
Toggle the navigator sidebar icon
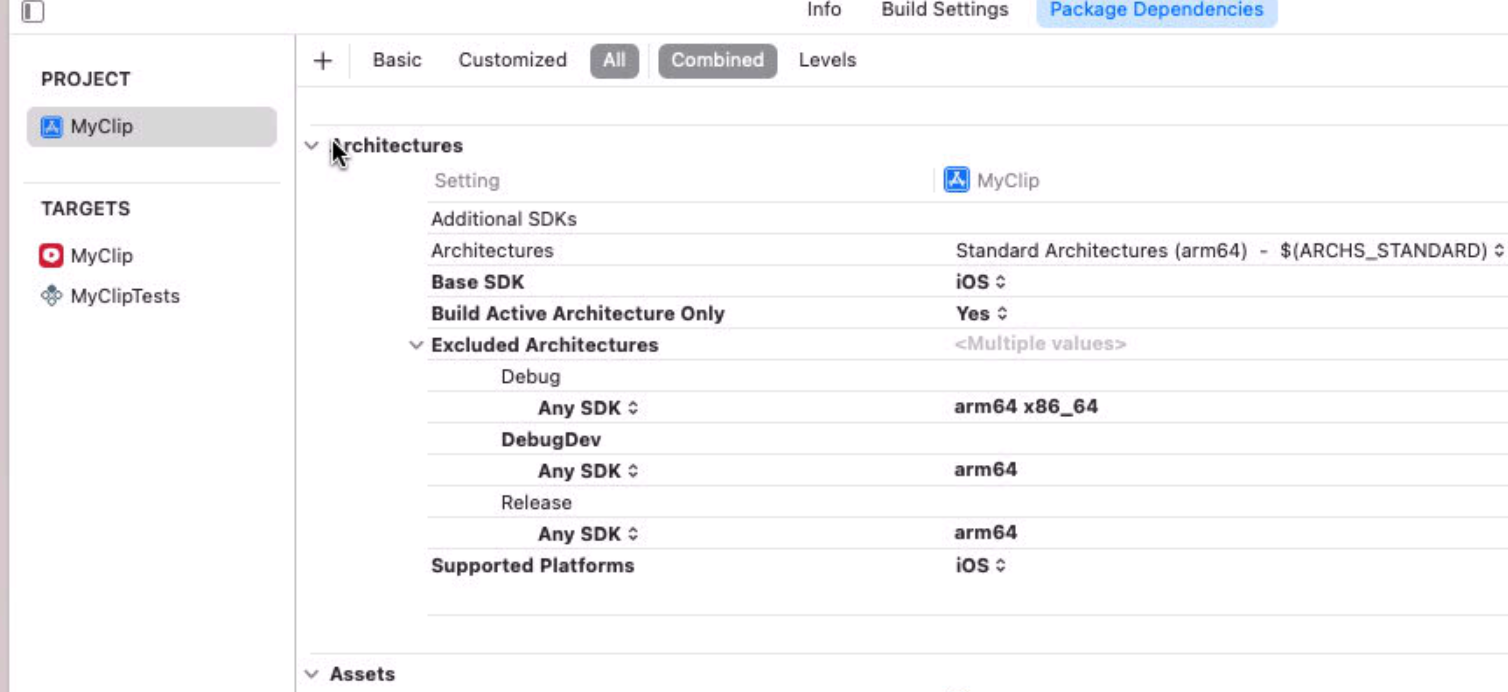point(32,11)
